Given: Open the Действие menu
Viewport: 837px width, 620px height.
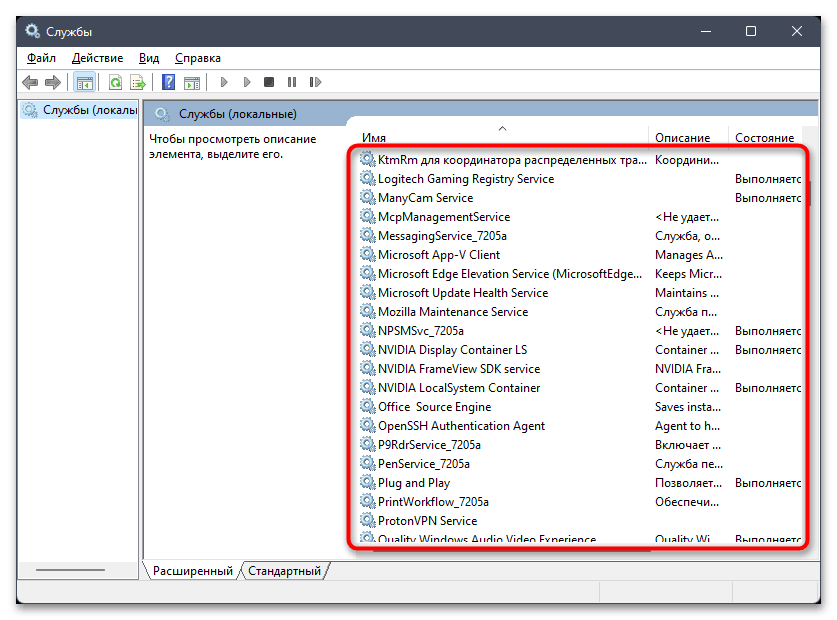Looking at the screenshot, I should (98, 58).
